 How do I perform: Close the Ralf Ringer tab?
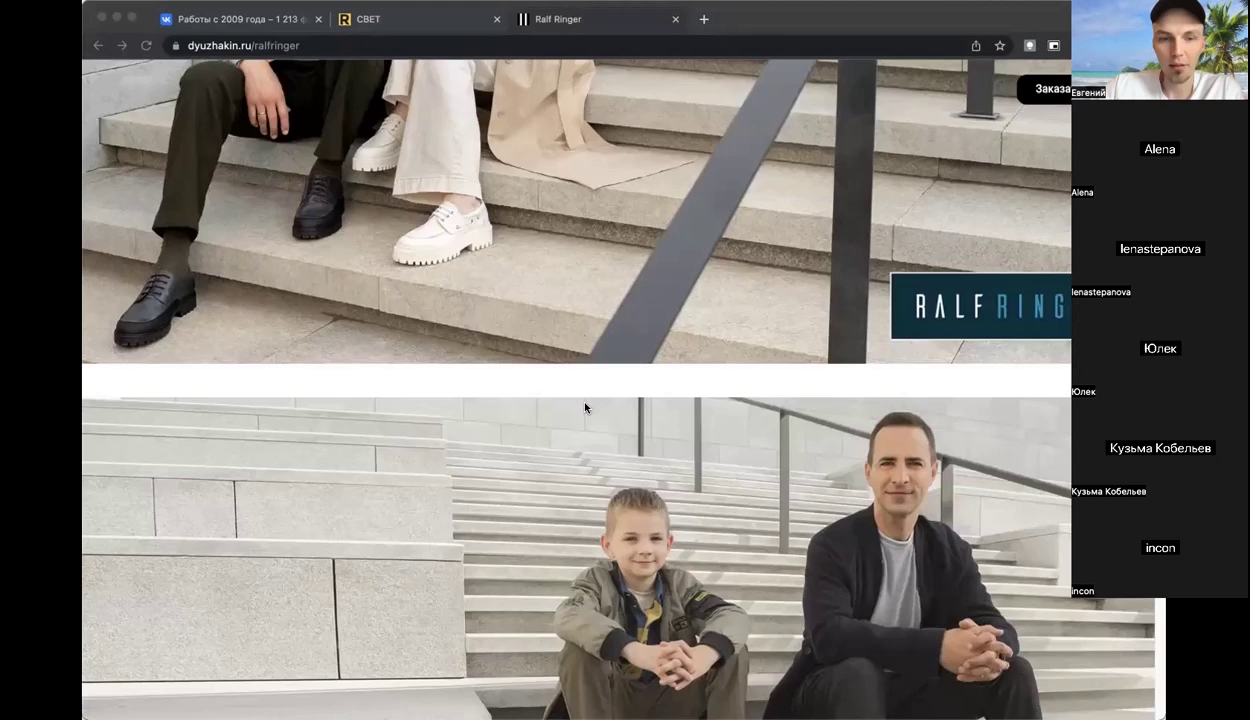[675, 19]
